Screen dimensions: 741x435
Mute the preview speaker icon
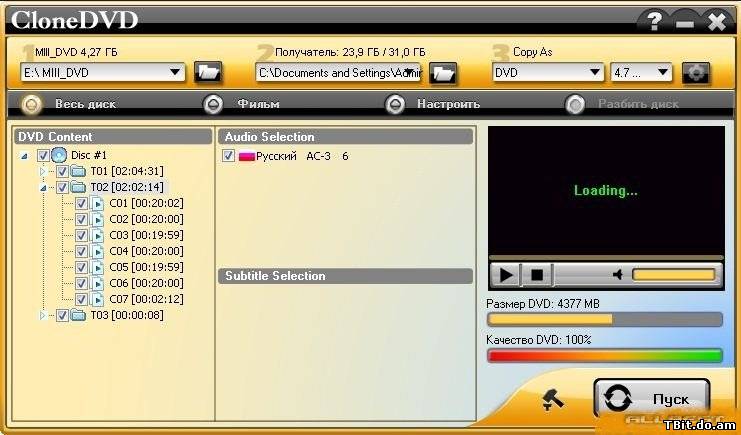point(617,275)
